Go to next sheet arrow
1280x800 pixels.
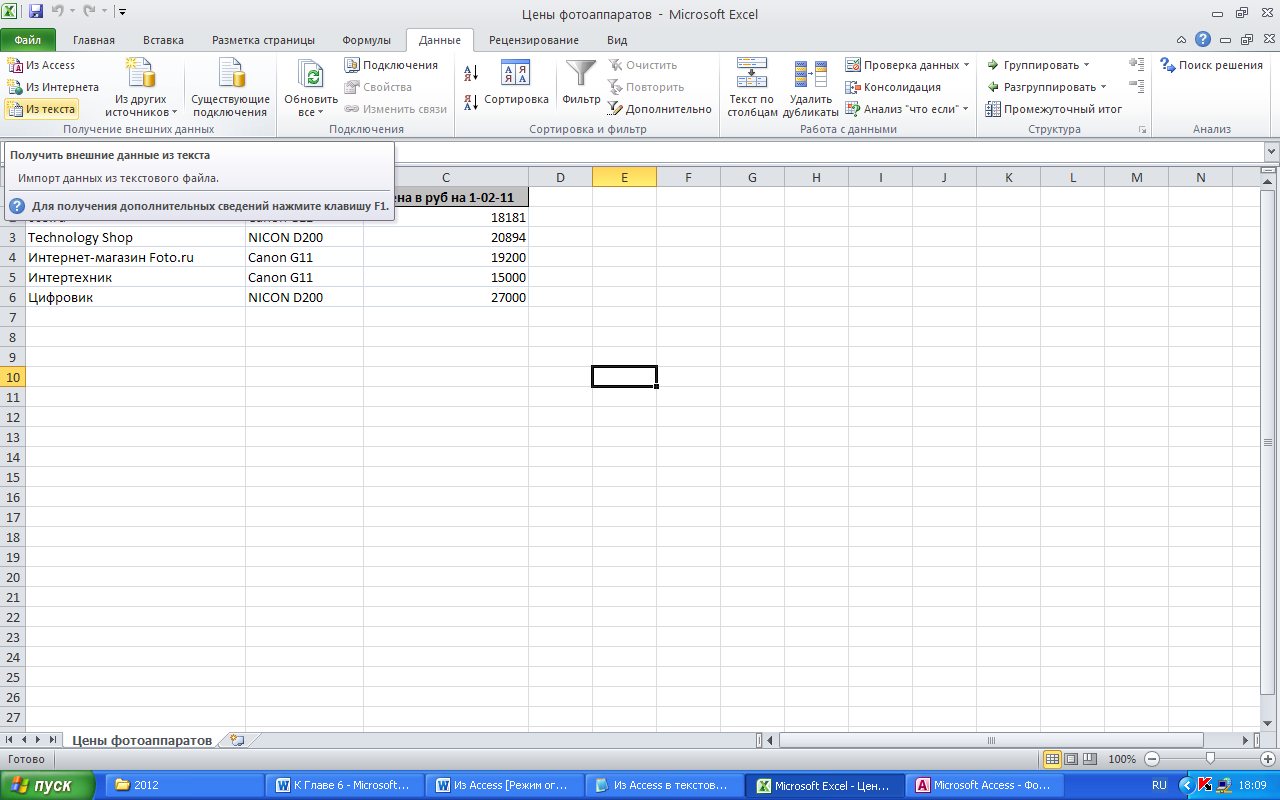point(39,740)
